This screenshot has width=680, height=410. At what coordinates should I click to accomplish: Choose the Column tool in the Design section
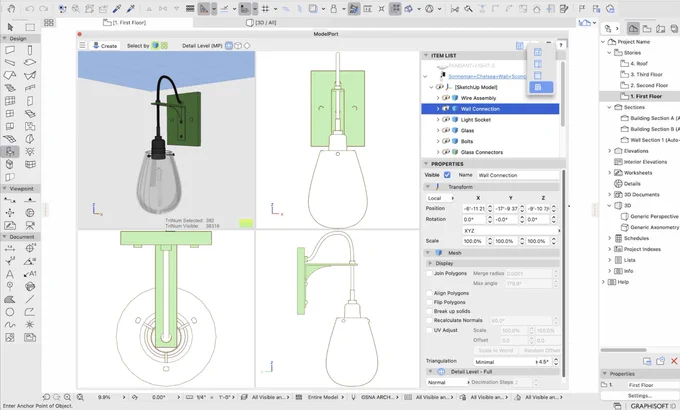pyautogui.click(x=29, y=50)
